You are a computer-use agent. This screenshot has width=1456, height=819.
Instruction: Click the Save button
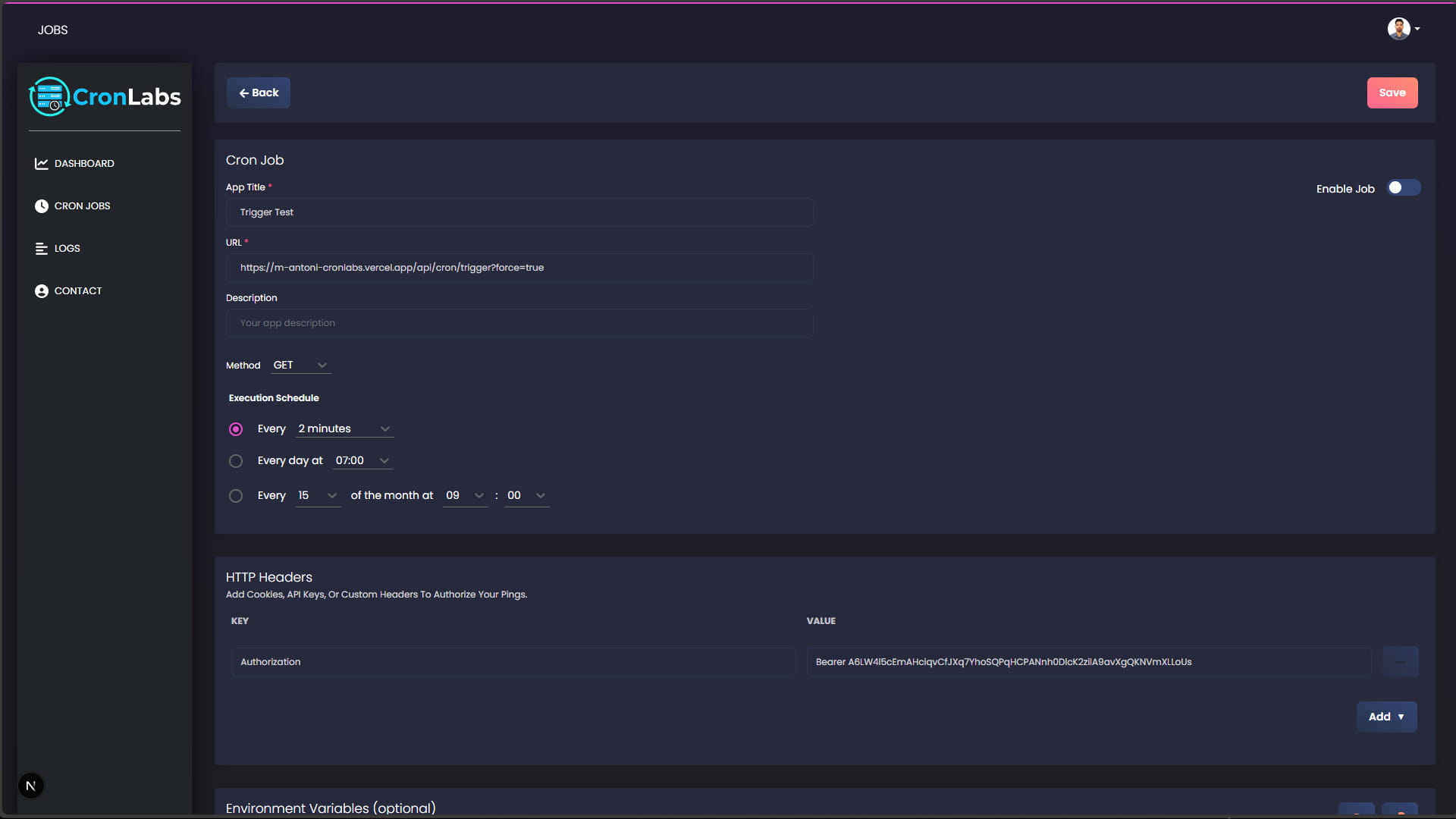coord(1392,93)
